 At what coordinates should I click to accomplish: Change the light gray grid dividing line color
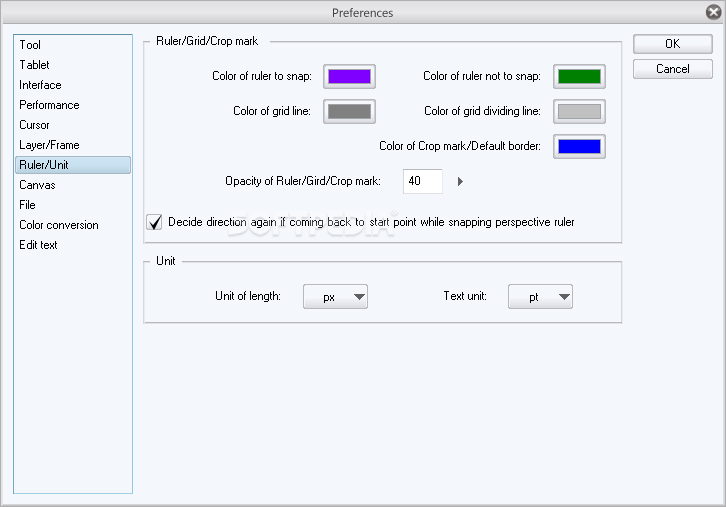coord(579,112)
